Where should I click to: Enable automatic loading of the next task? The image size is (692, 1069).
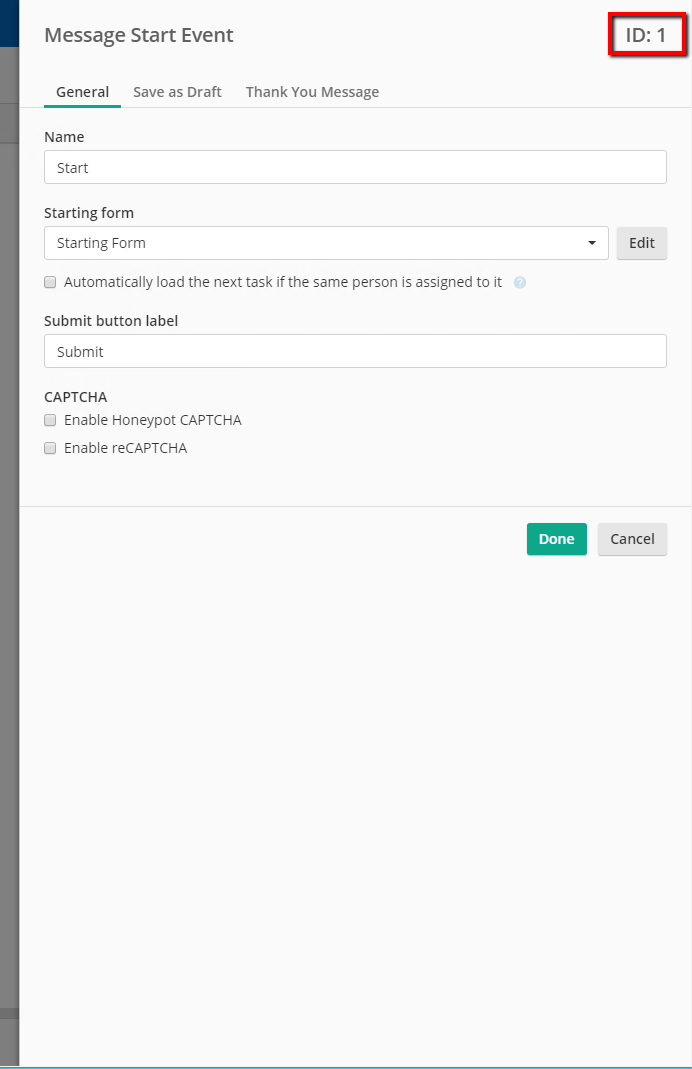(50, 282)
